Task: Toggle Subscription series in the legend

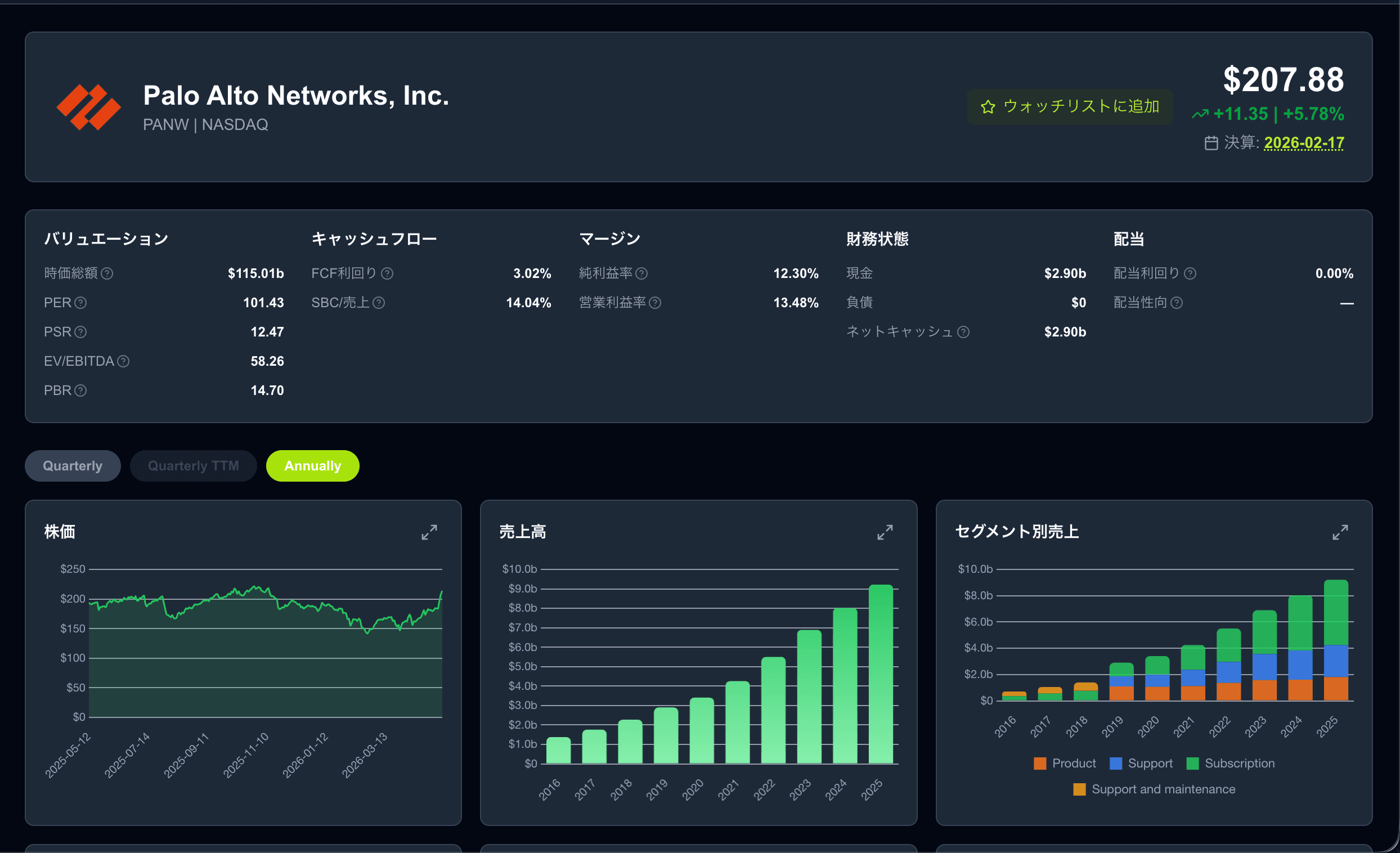Action: [1230, 763]
